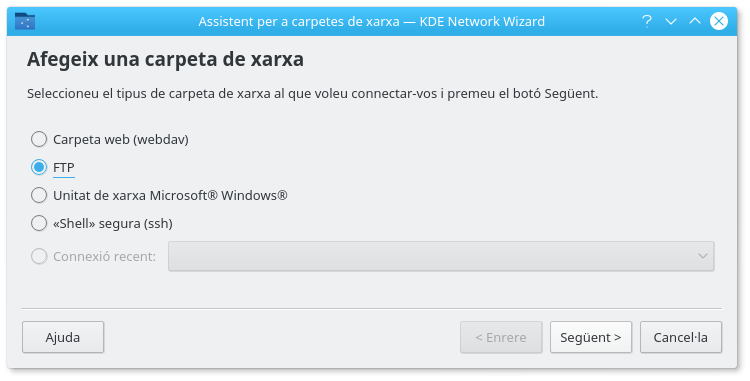Maximize the wizard using the up chevron
The image size is (750, 381).
pos(695,21)
